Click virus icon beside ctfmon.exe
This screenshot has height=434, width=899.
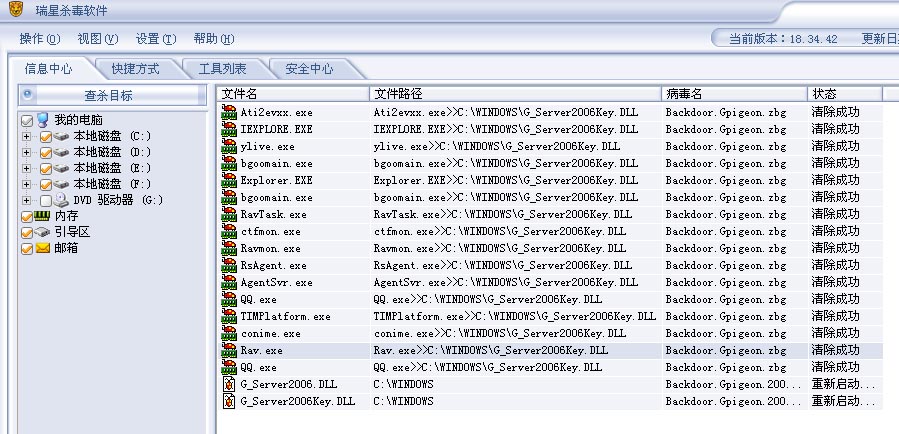[x=229, y=231]
